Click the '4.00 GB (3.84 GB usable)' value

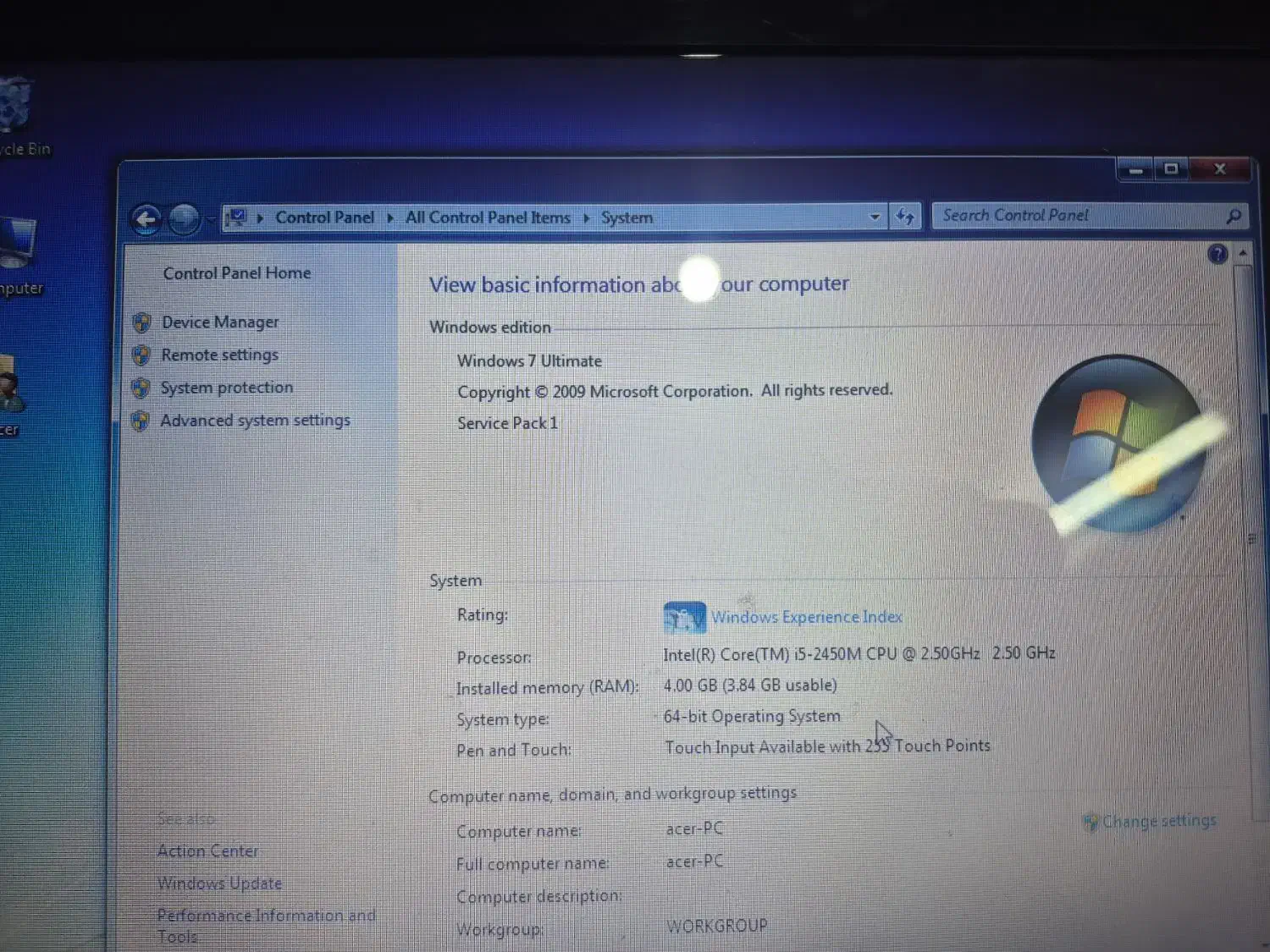[750, 685]
